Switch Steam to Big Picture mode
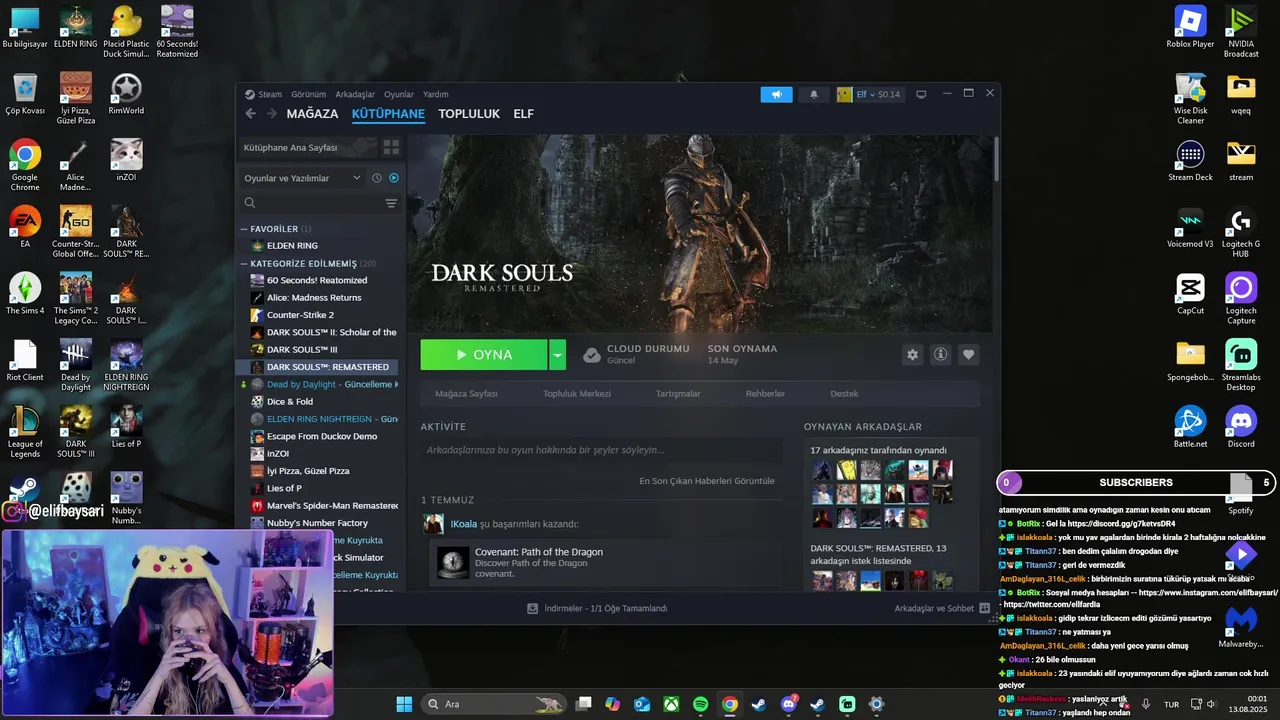 click(x=921, y=94)
